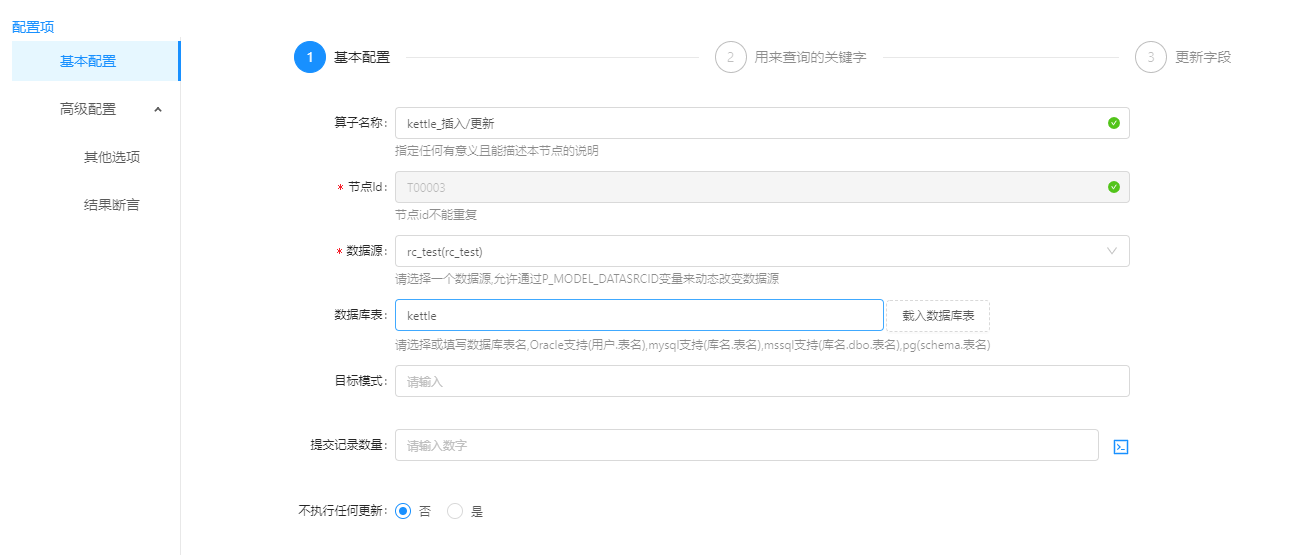Go to step 用来查询的关键字

pos(810,57)
